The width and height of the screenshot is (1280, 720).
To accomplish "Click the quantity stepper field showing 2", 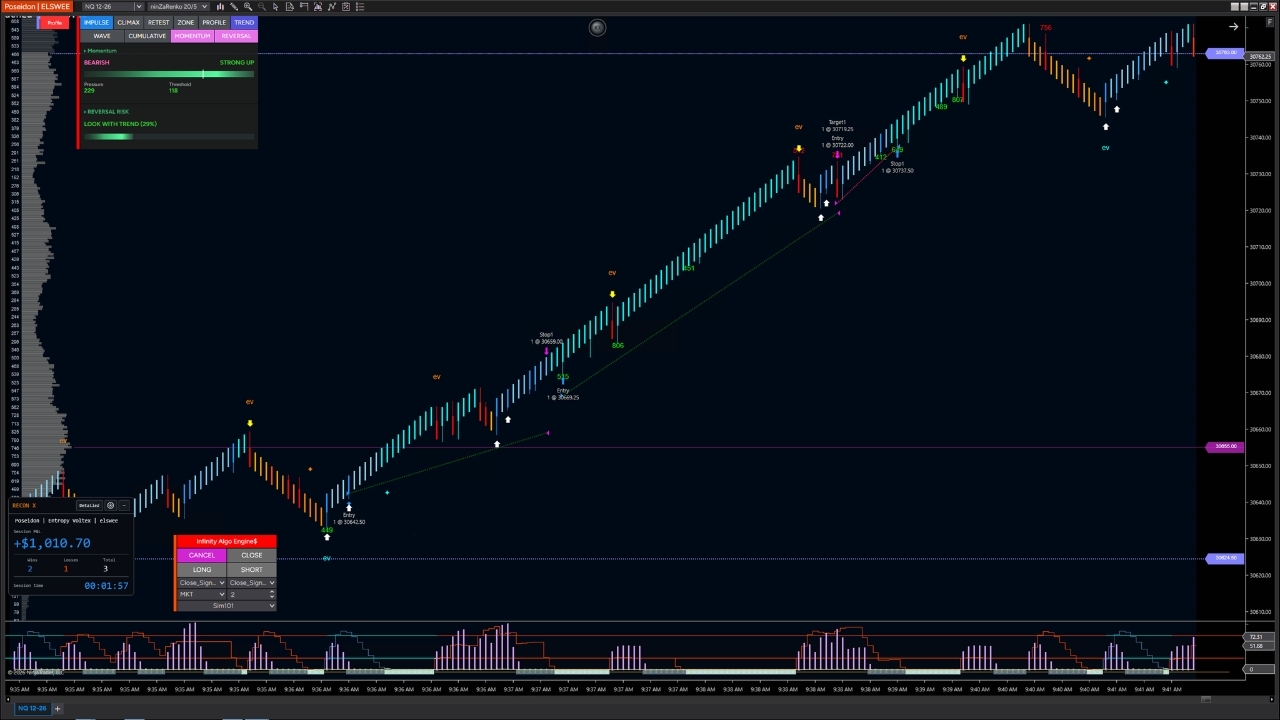I will click(251, 594).
